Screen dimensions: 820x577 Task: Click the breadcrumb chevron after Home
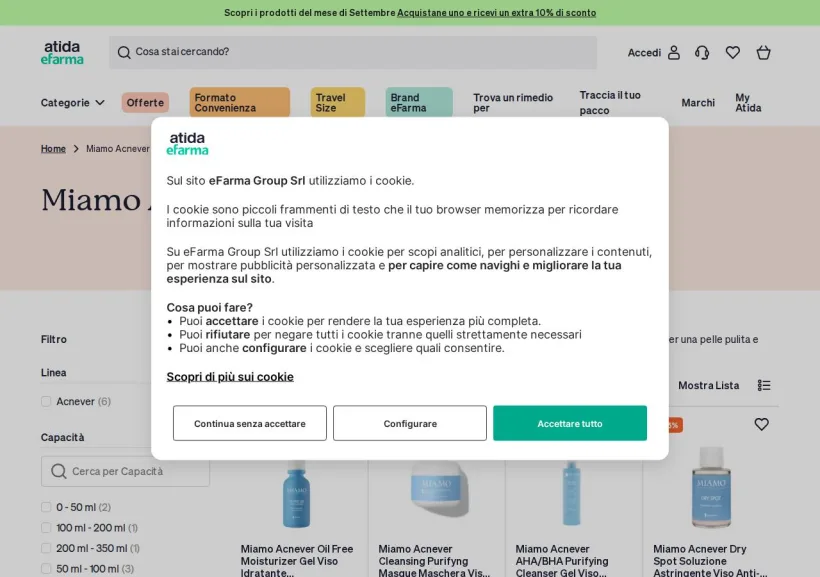point(76,149)
